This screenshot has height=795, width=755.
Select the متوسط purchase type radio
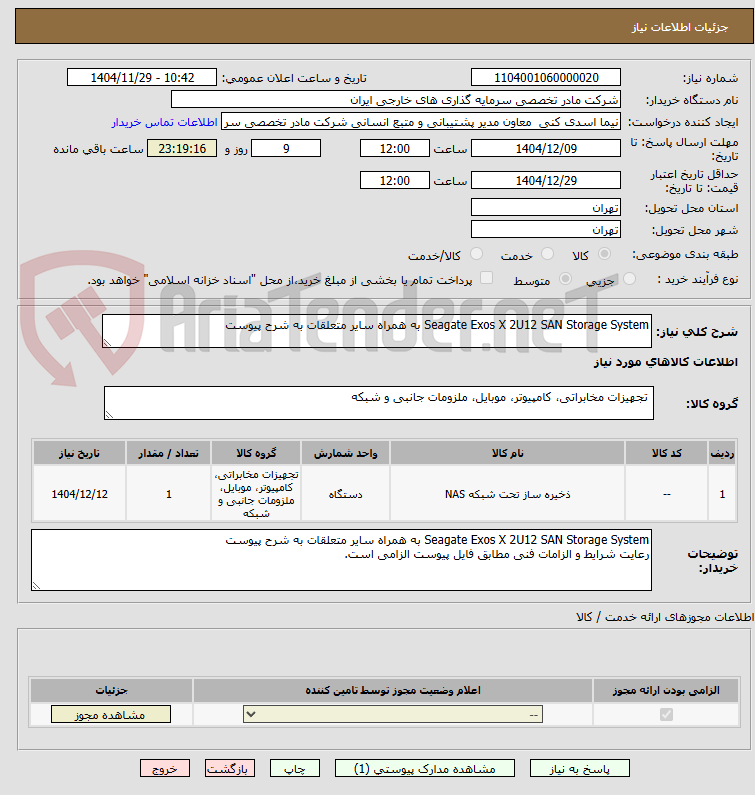coord(565,279)
